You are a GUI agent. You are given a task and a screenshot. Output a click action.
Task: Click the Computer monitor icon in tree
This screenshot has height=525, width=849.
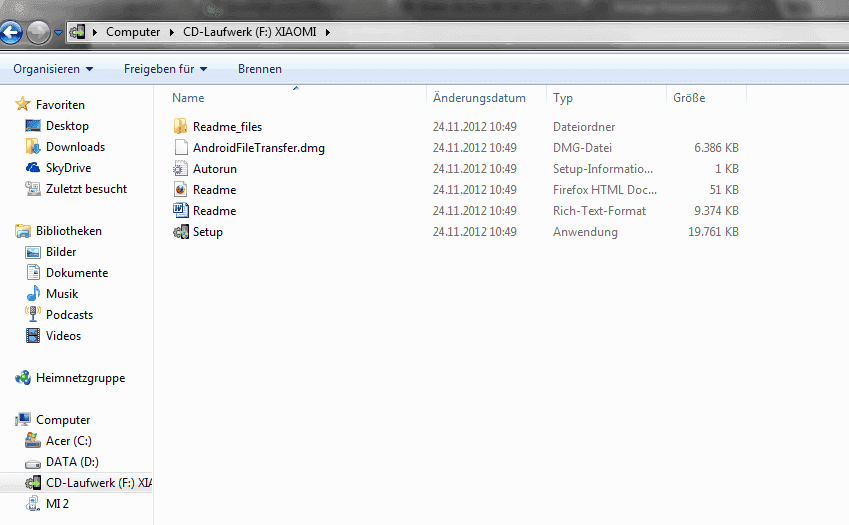click(x=23, y=419)
